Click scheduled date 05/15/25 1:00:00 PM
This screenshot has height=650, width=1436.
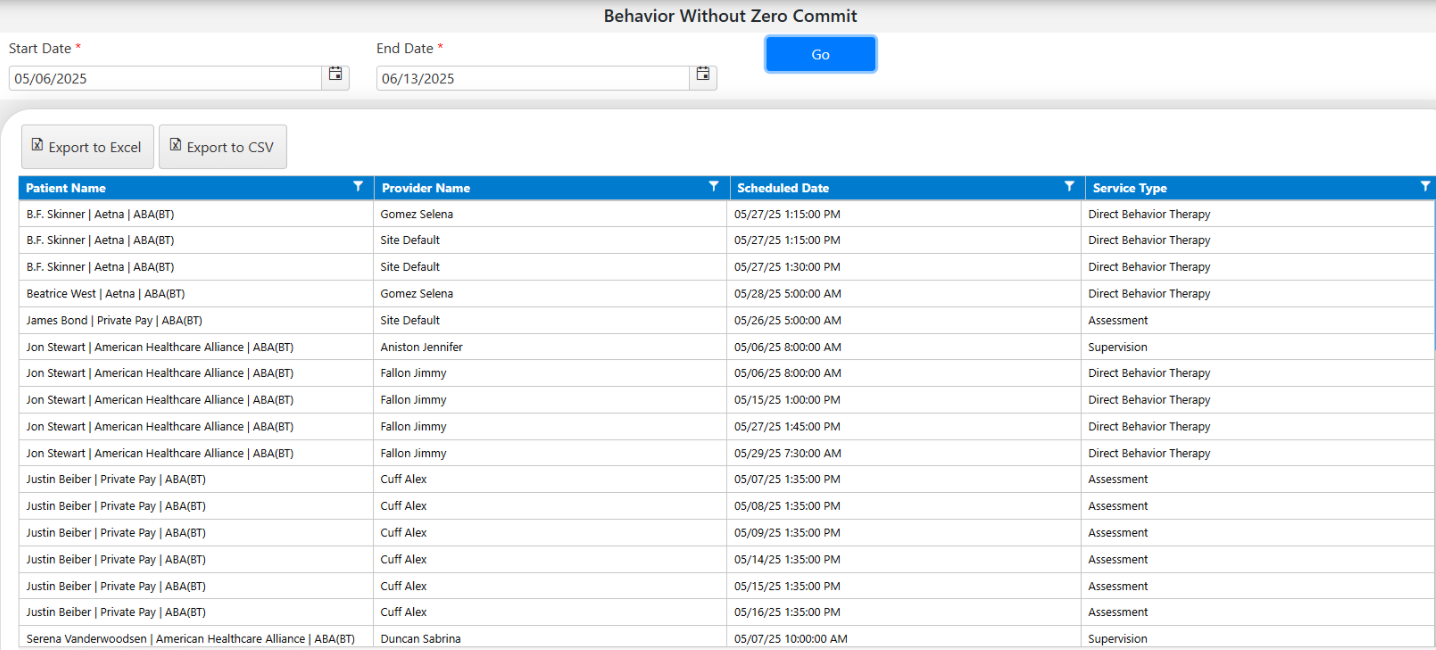pyautogui.click(x=787, y=400)
